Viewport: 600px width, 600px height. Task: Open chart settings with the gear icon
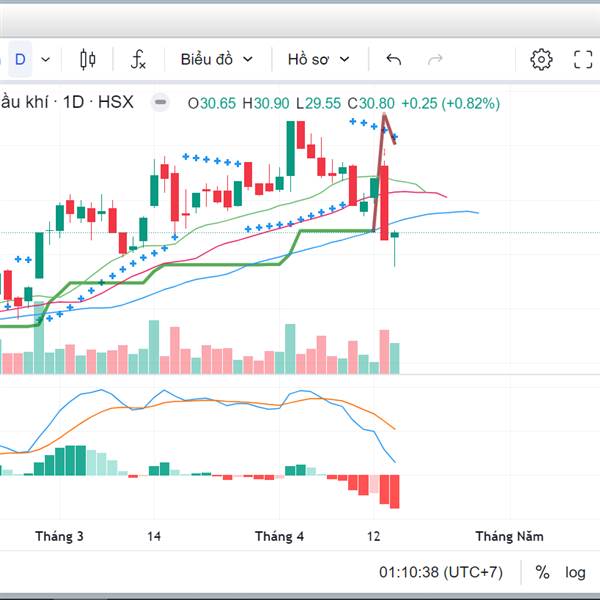pos(541,59)
